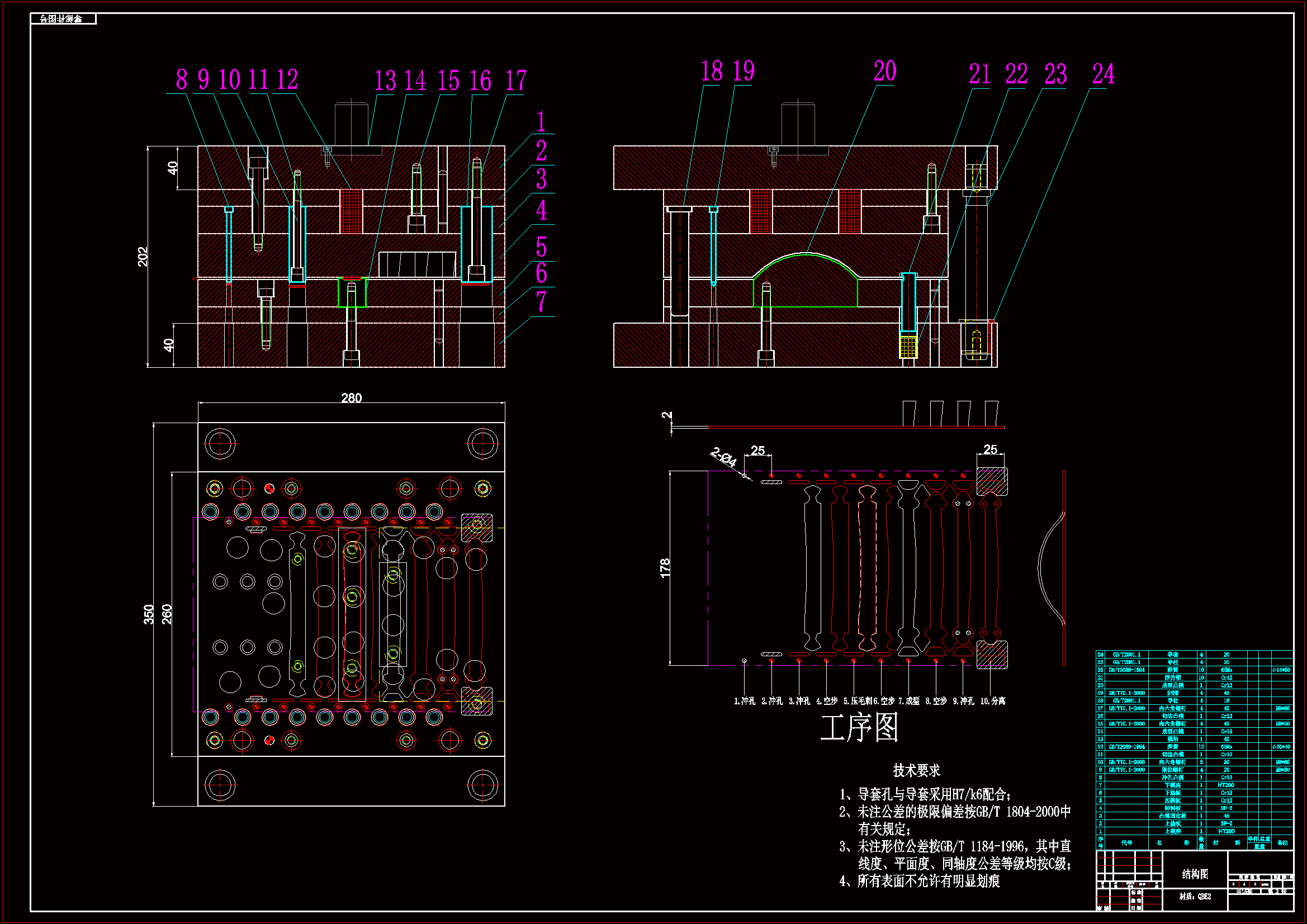Select the 7.成型 process step label

[908, 702]
